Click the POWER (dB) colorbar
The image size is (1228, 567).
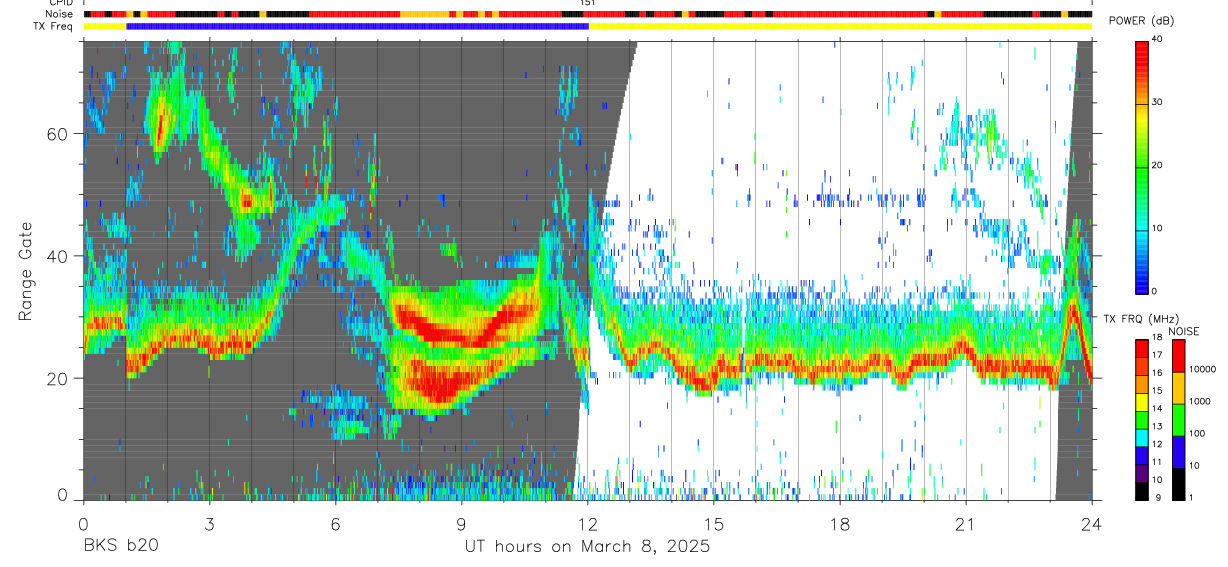[x=1142, y=166]
